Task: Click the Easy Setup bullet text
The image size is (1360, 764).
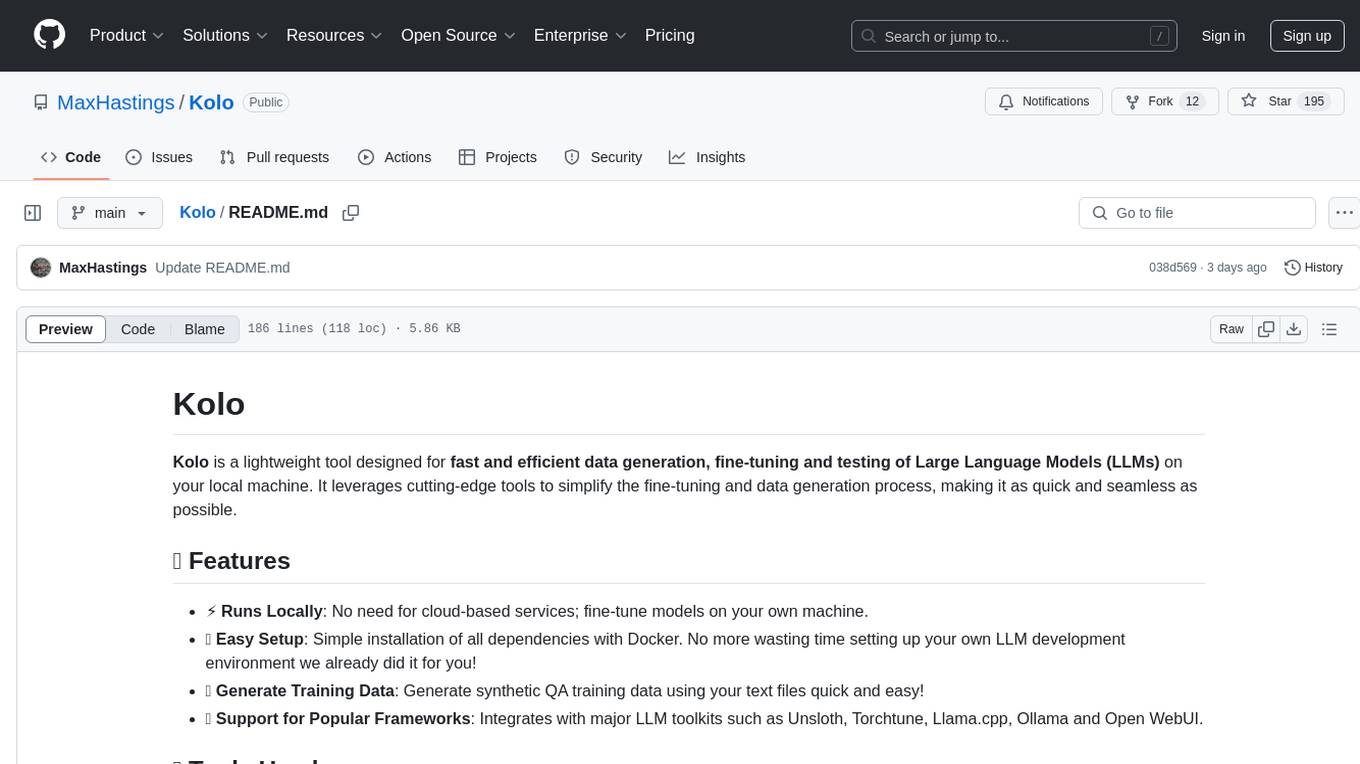Action: tap(665, 651)
